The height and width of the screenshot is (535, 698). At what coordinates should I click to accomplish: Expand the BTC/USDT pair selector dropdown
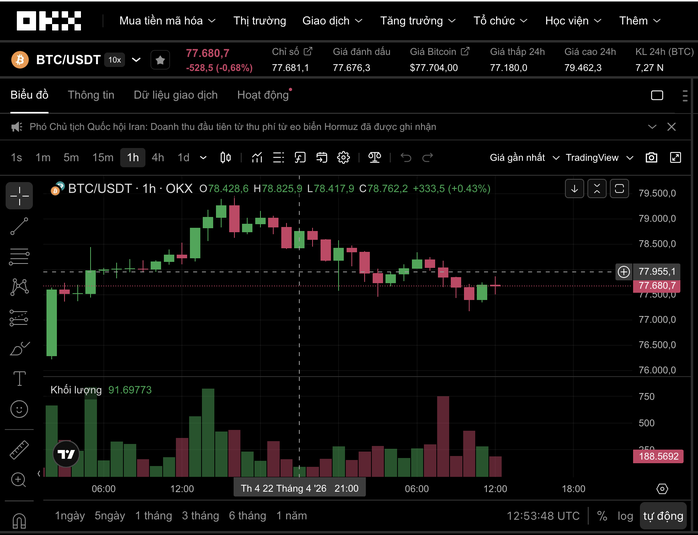pyautogui.click(x=137, y=60)
